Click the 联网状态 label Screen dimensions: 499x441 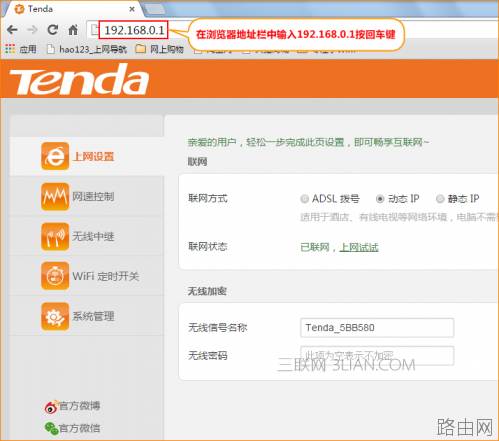pyautogui.click(x=208, y=247)
